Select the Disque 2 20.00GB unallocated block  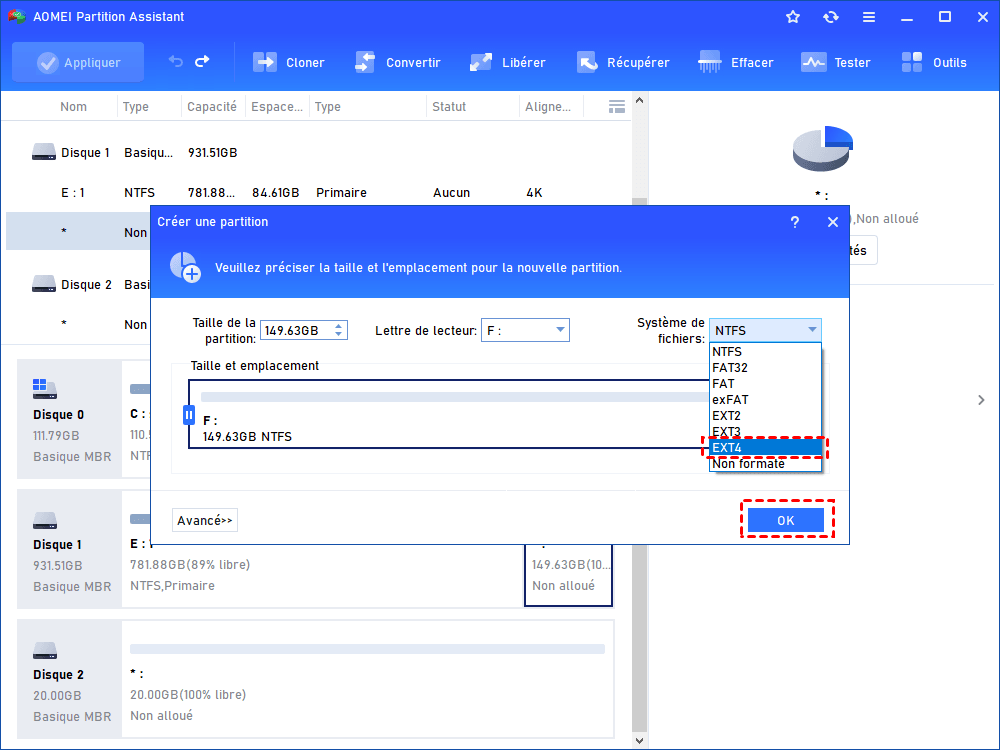pyautogui.click(x=367, y=679)
